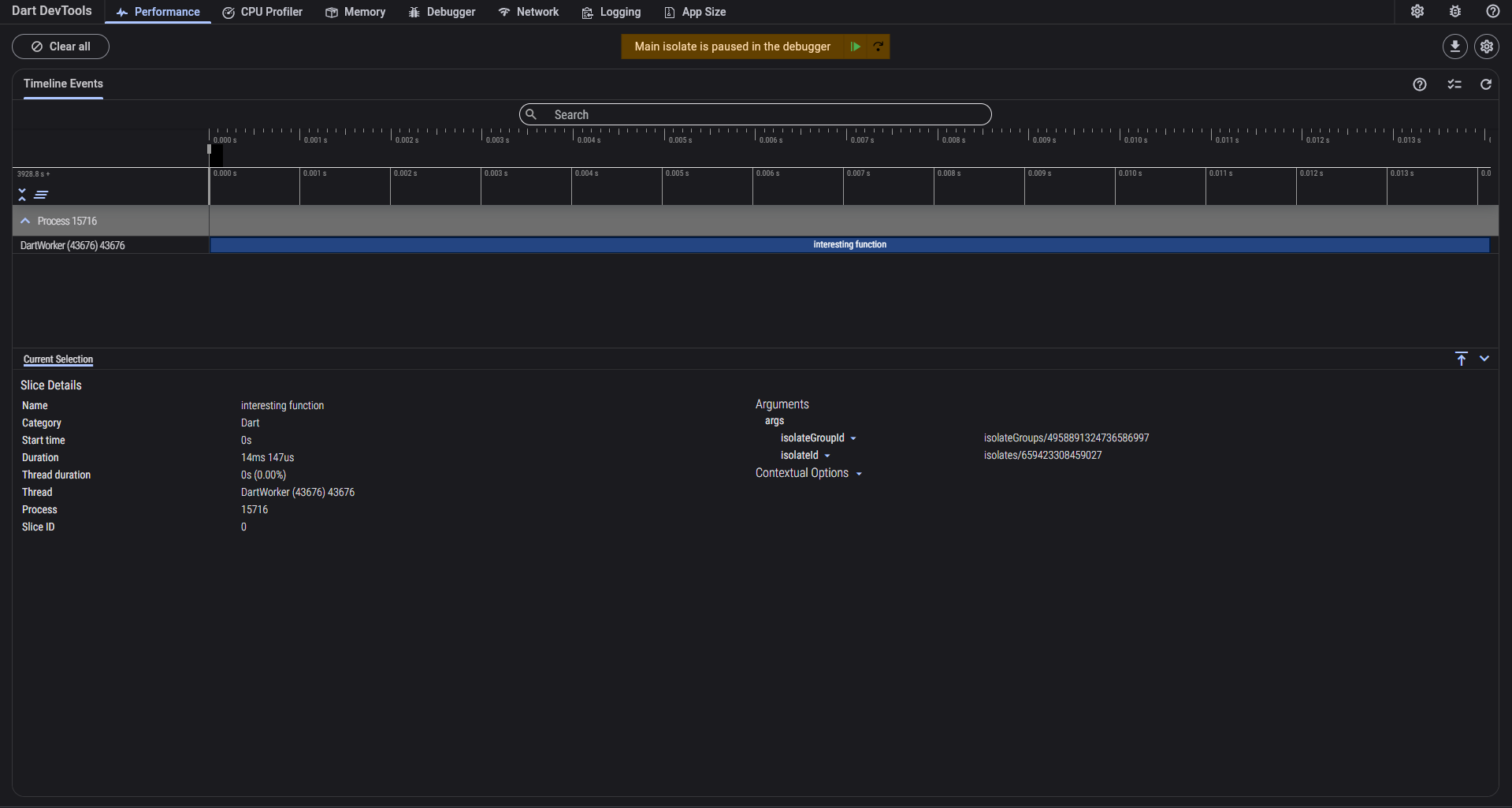Move details panel to top arrow icon
Image resolution: width=1512 pixels, height=808 pixels.
pyautogui.click(x=1461, y=359)
